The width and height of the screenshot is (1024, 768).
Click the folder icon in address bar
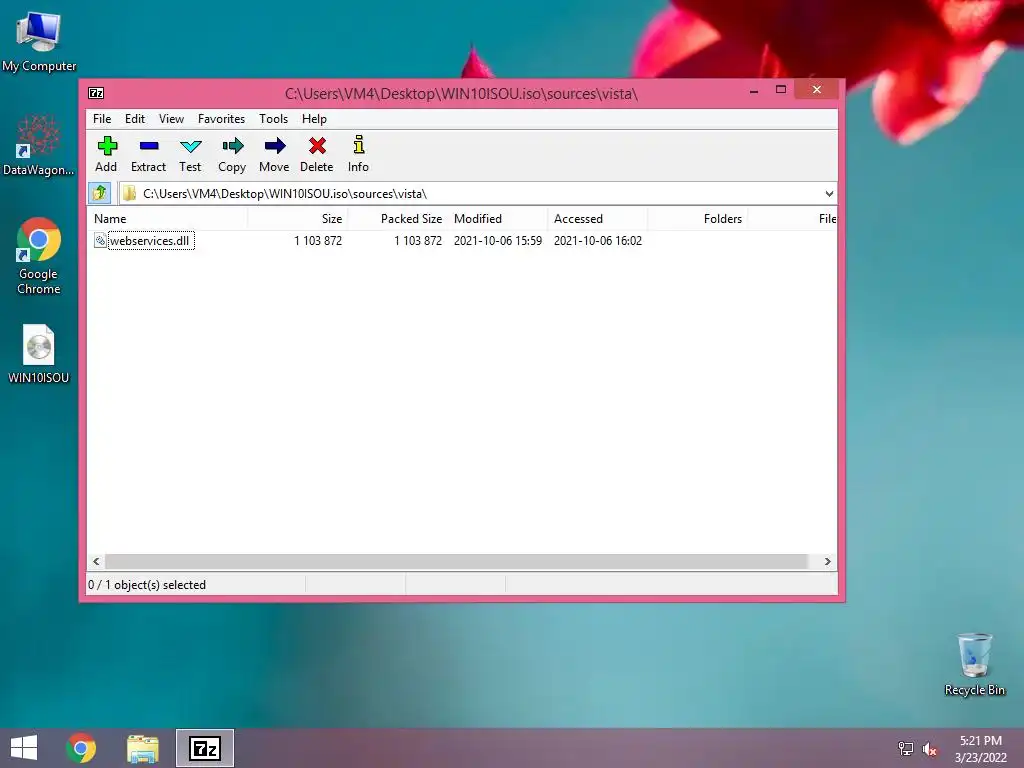[129, 193]
